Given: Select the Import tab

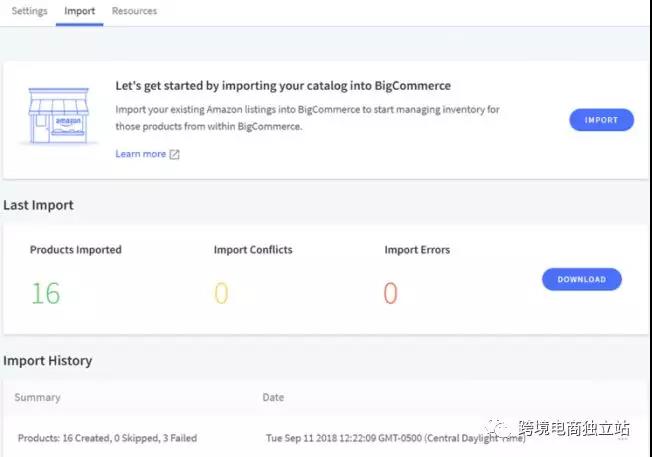Looking at the screenshot, I should click(x=79, y=11).
